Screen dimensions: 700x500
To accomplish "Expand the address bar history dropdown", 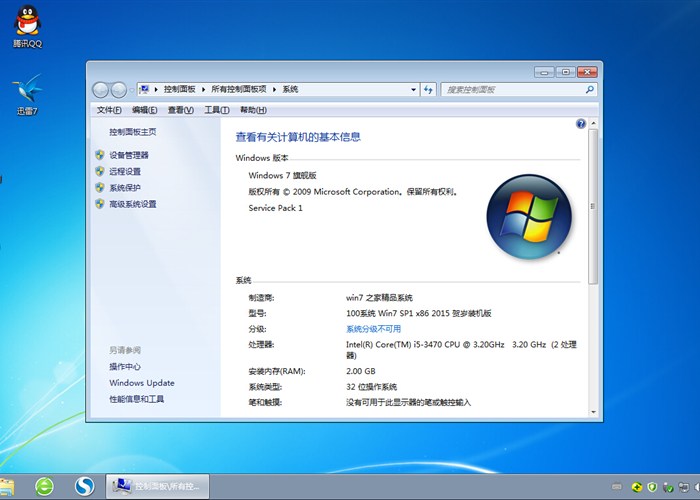I will tap(413, 89).
